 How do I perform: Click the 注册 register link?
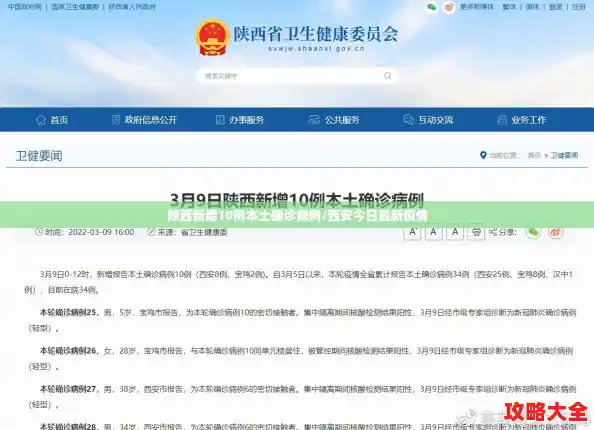(578, 7)
